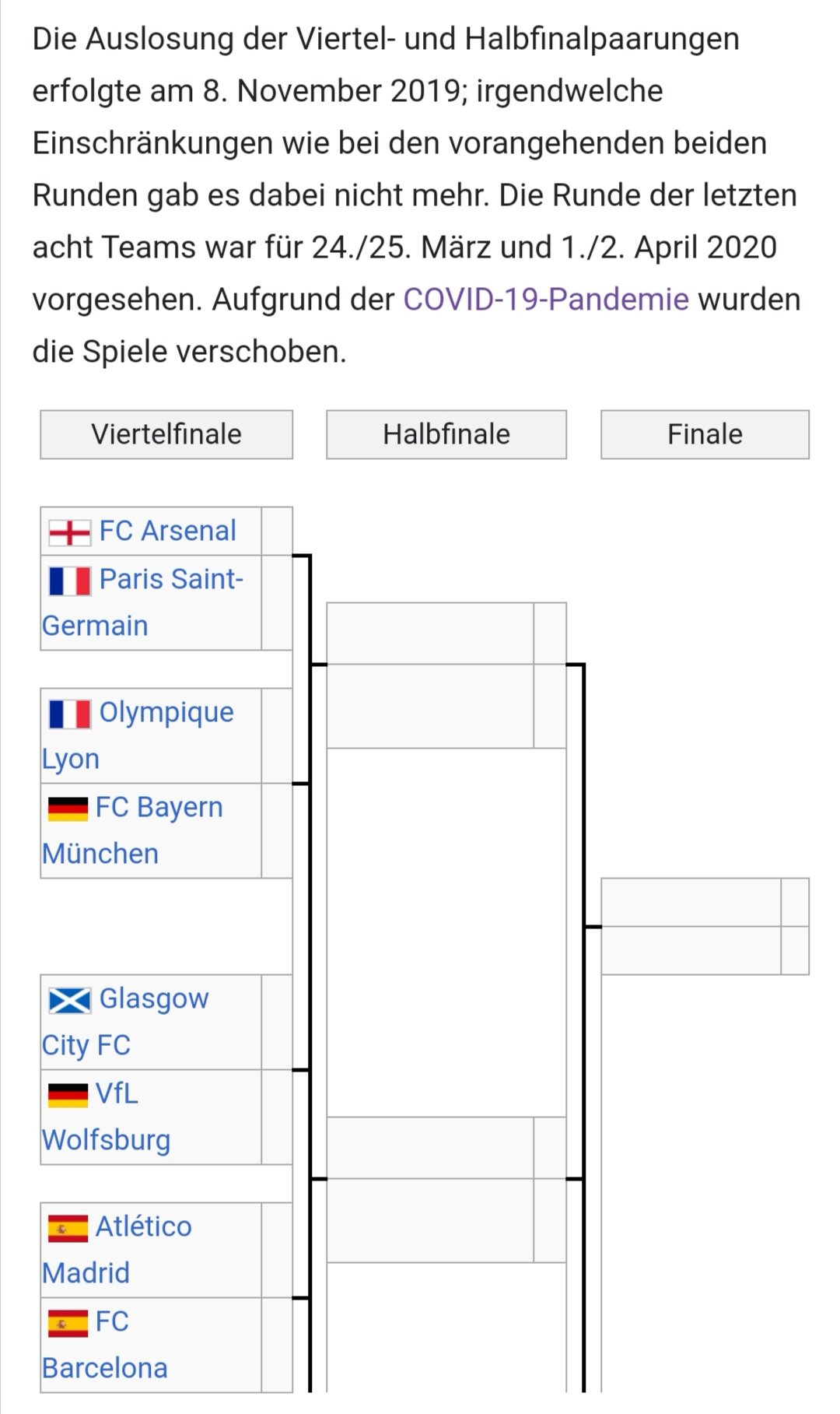Click the French flag beside Olympique Lyon
The width and height of the screenshot is (840, 1414).
click(x=69, y=714)
